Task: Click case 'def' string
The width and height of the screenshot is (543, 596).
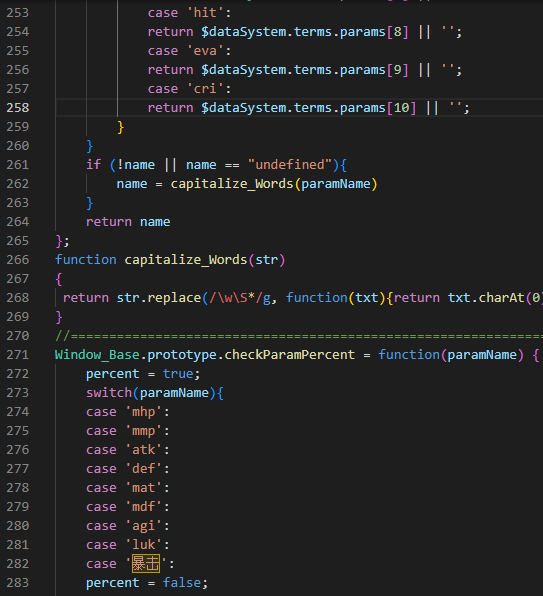Action: pyautogui.click(x=143, y=469)
